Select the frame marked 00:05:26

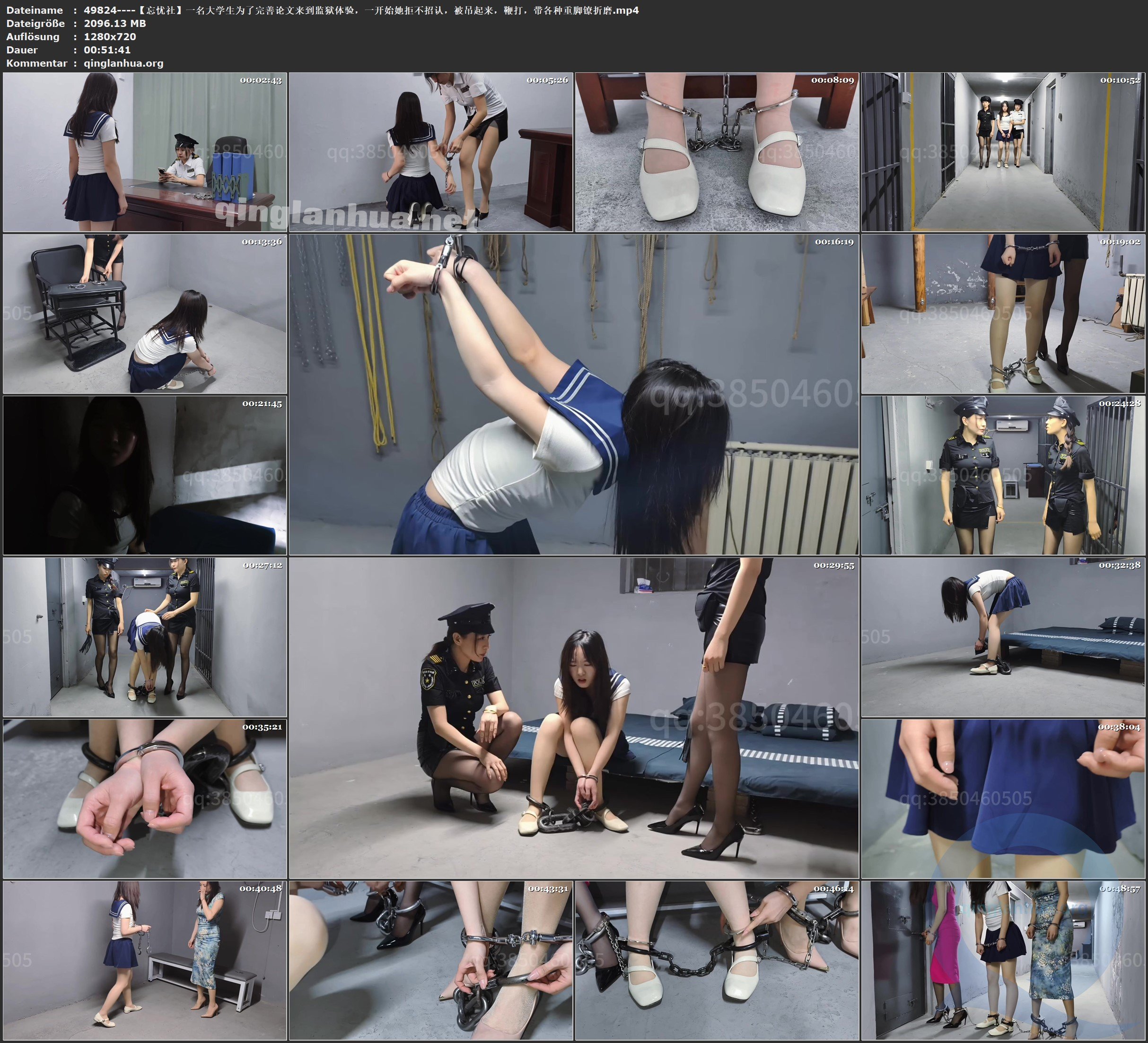pyautogui.click(x=431, y=152)
